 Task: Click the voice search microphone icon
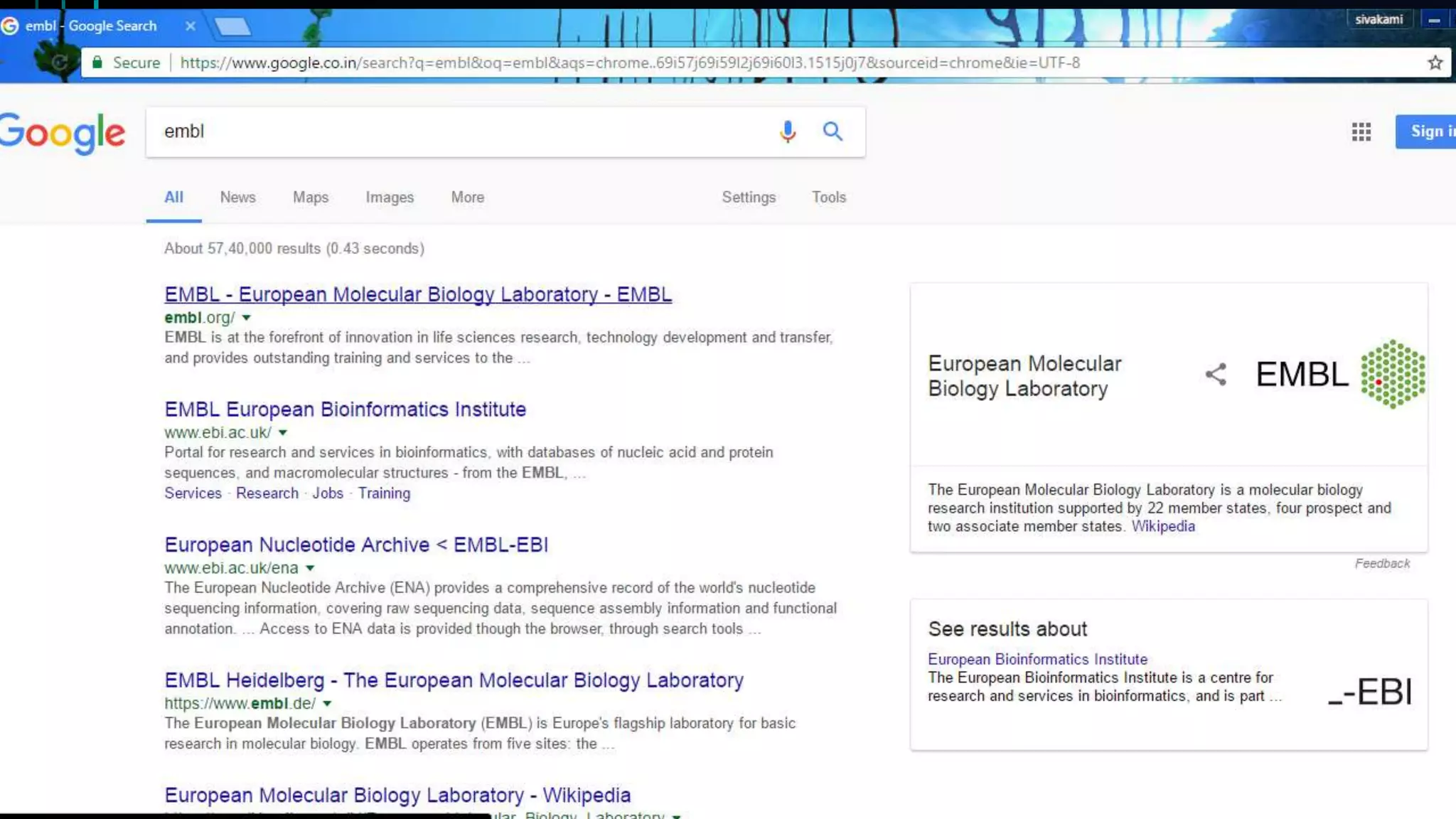787,132
